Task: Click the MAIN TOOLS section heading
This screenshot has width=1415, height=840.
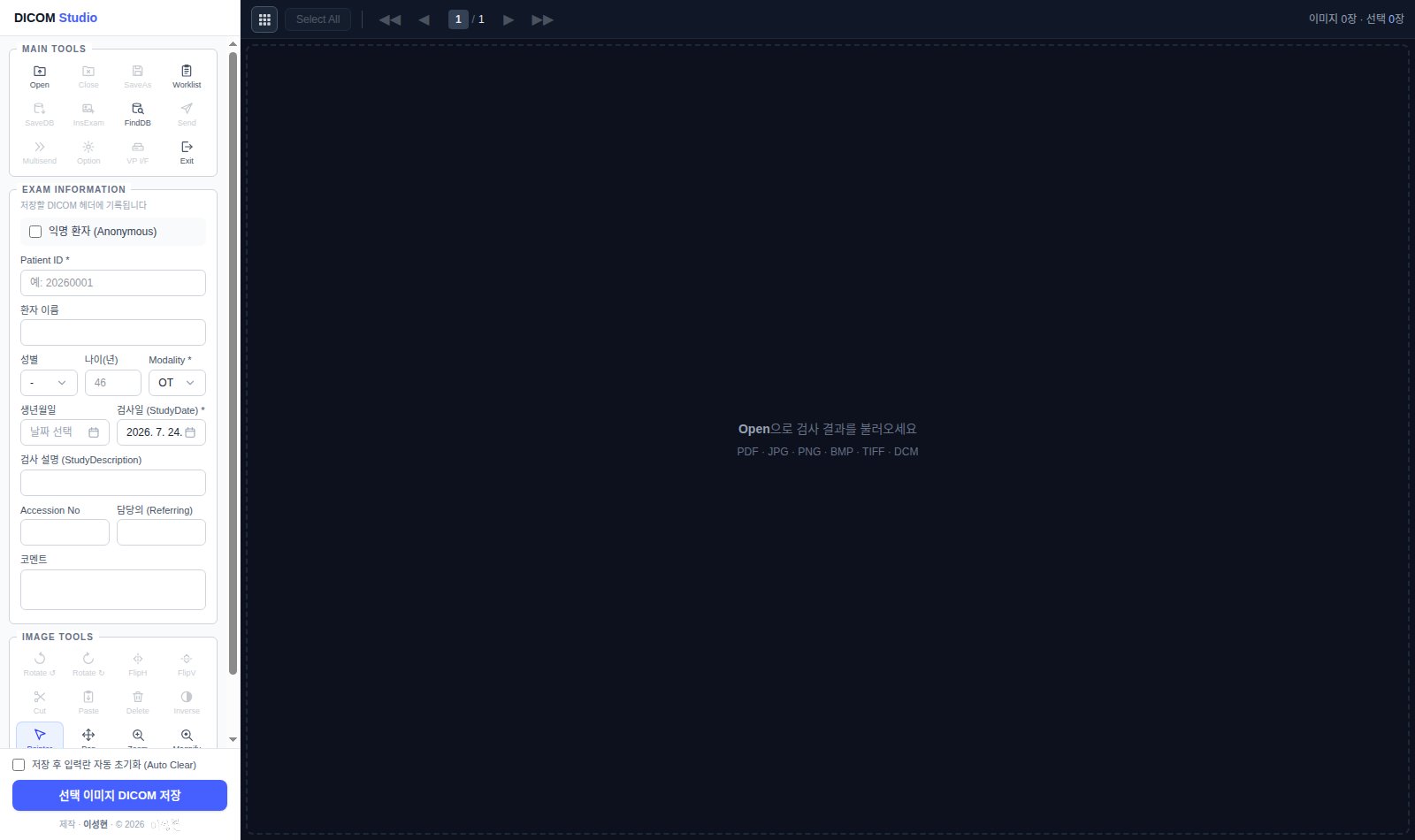Action: tap(54, 49)
